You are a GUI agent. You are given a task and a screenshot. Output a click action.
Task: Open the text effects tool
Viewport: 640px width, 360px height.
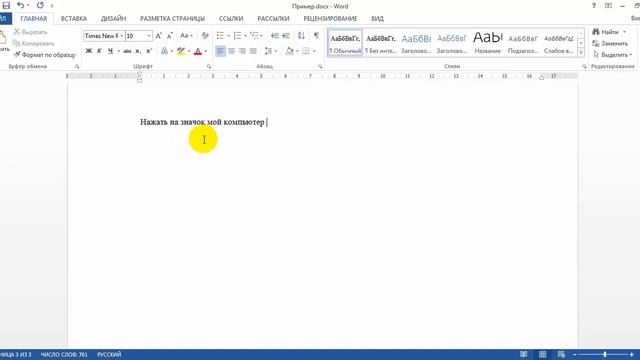(x=164, y=51)
